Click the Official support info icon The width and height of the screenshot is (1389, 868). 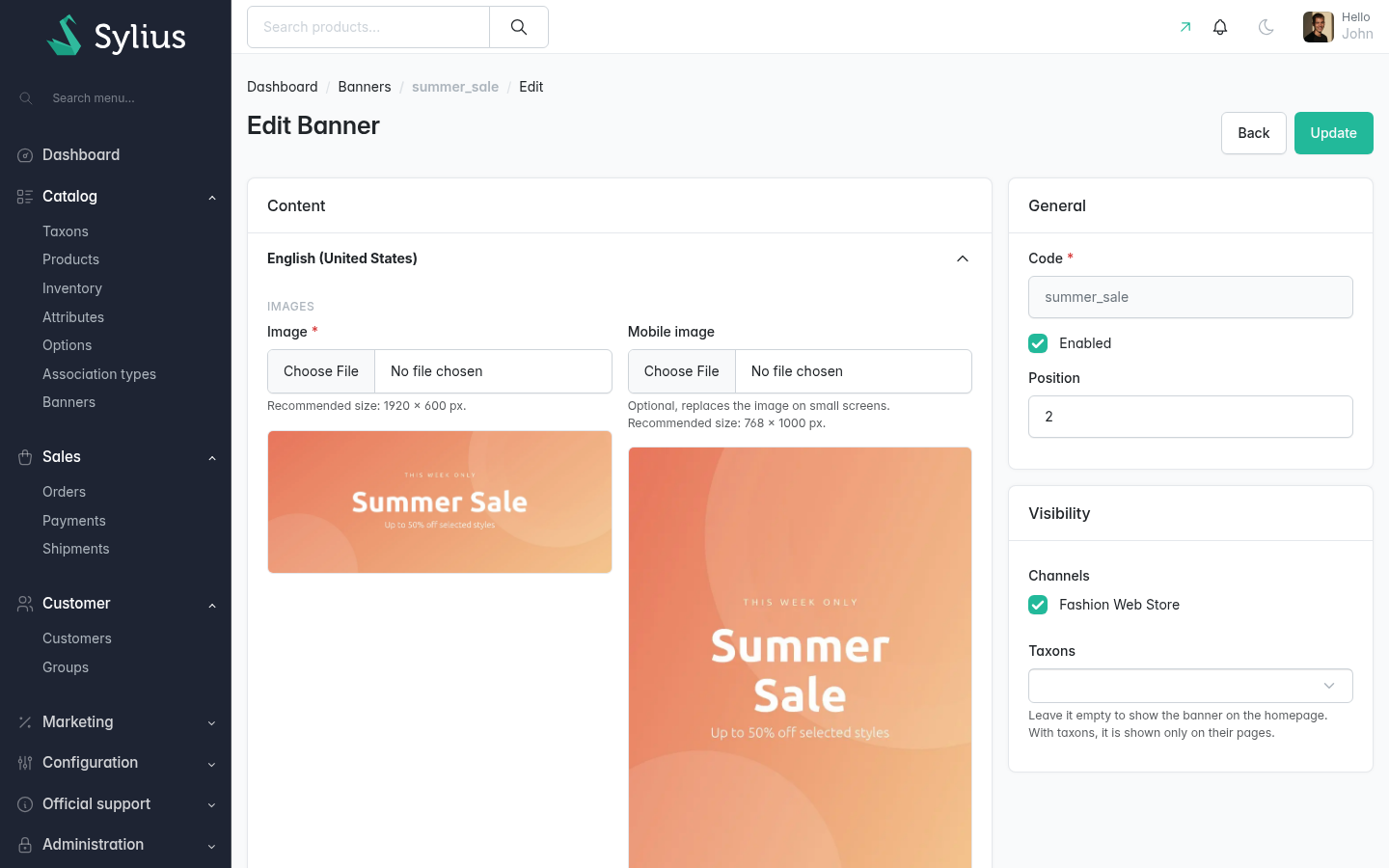25,804
